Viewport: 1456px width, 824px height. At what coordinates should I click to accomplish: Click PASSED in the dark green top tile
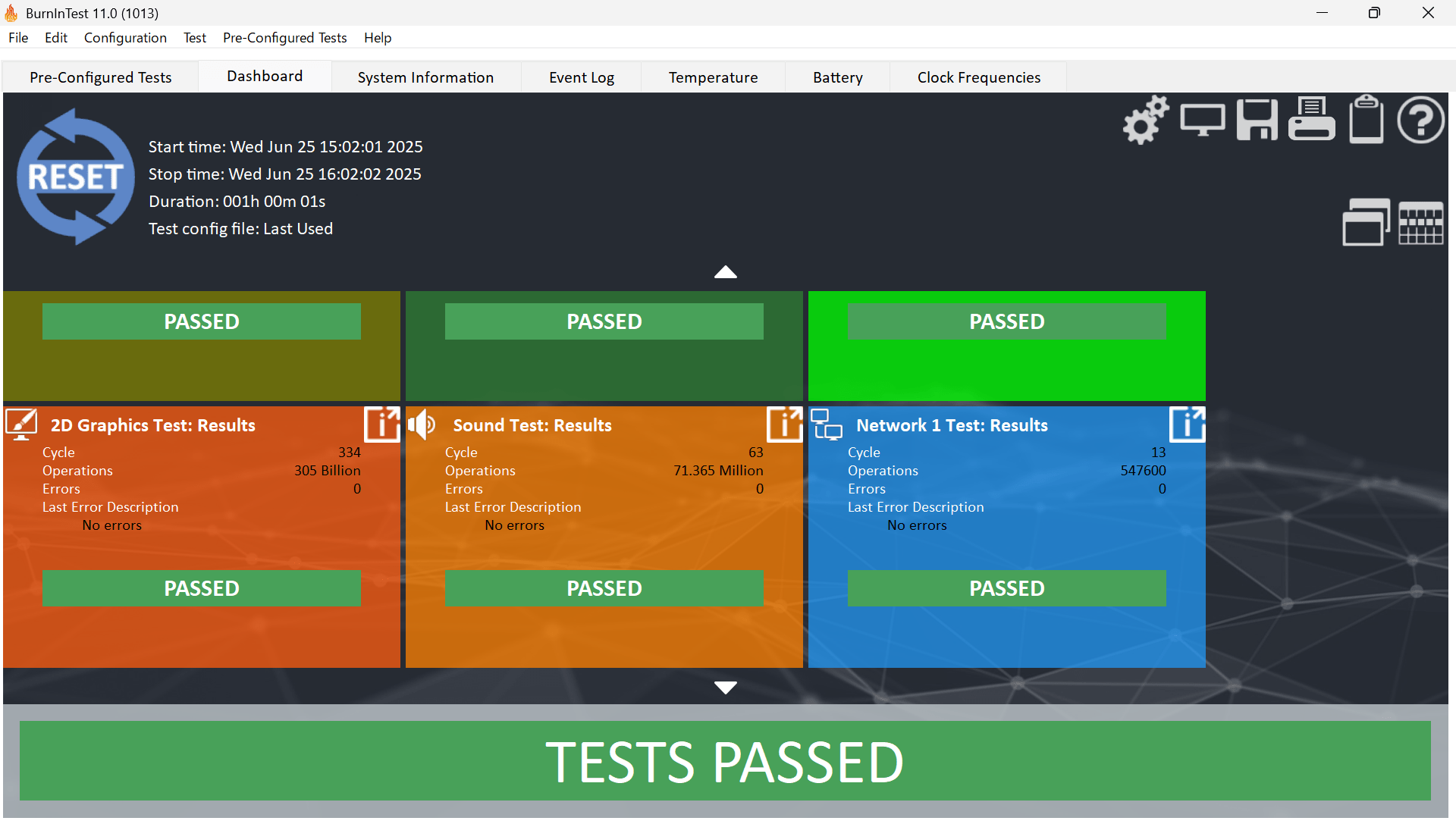[604, 321]
